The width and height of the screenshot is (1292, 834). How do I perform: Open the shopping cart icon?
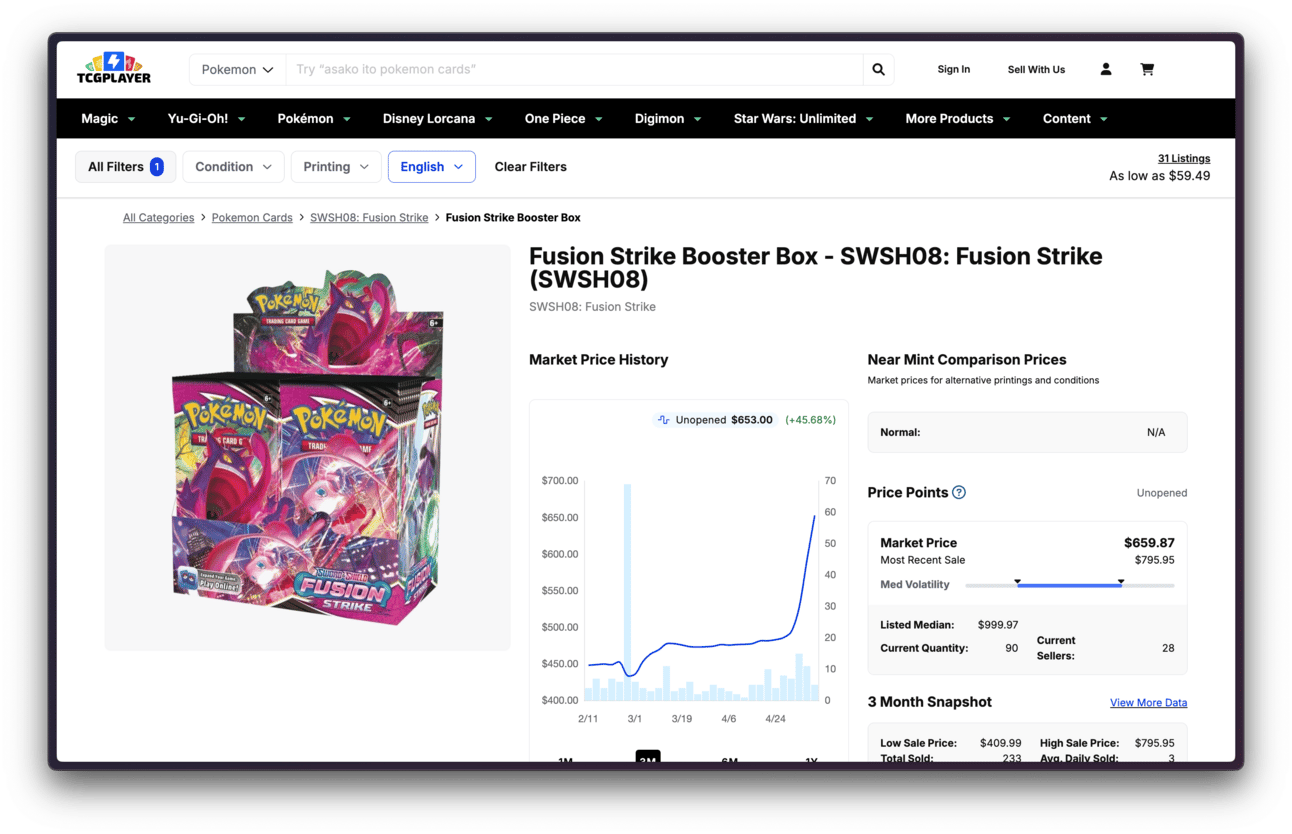[x=1147, y=69]
